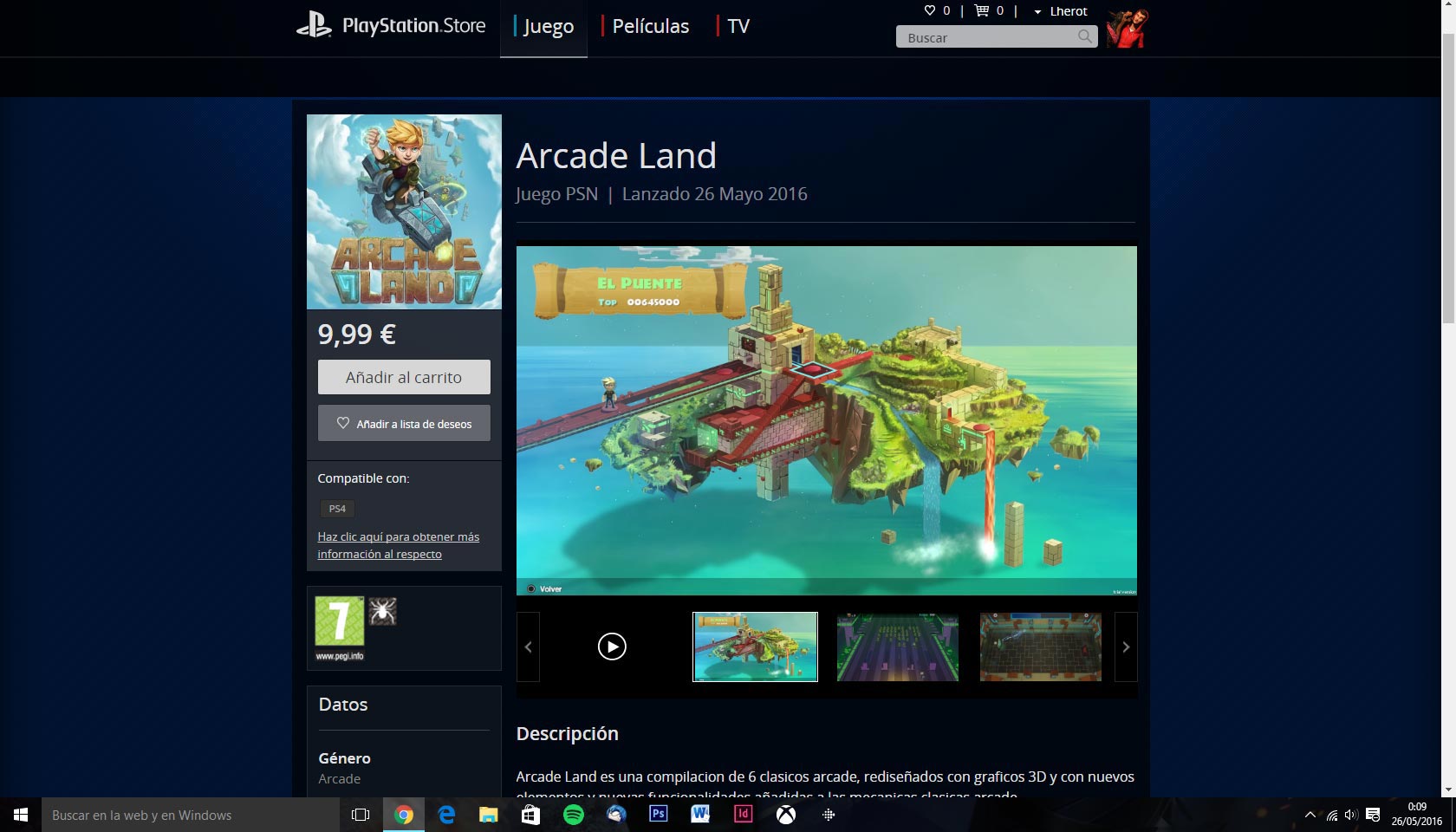Open Windows Store from taskbar
This screenshot has height=832, width=1456.
[x=531, y=815]
